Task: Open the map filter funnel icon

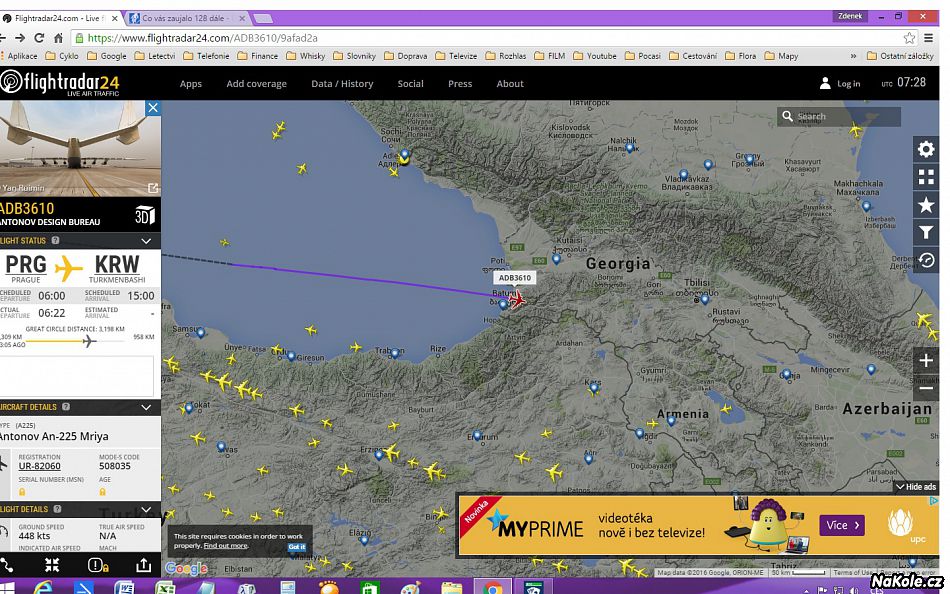Action: (926, 232)
